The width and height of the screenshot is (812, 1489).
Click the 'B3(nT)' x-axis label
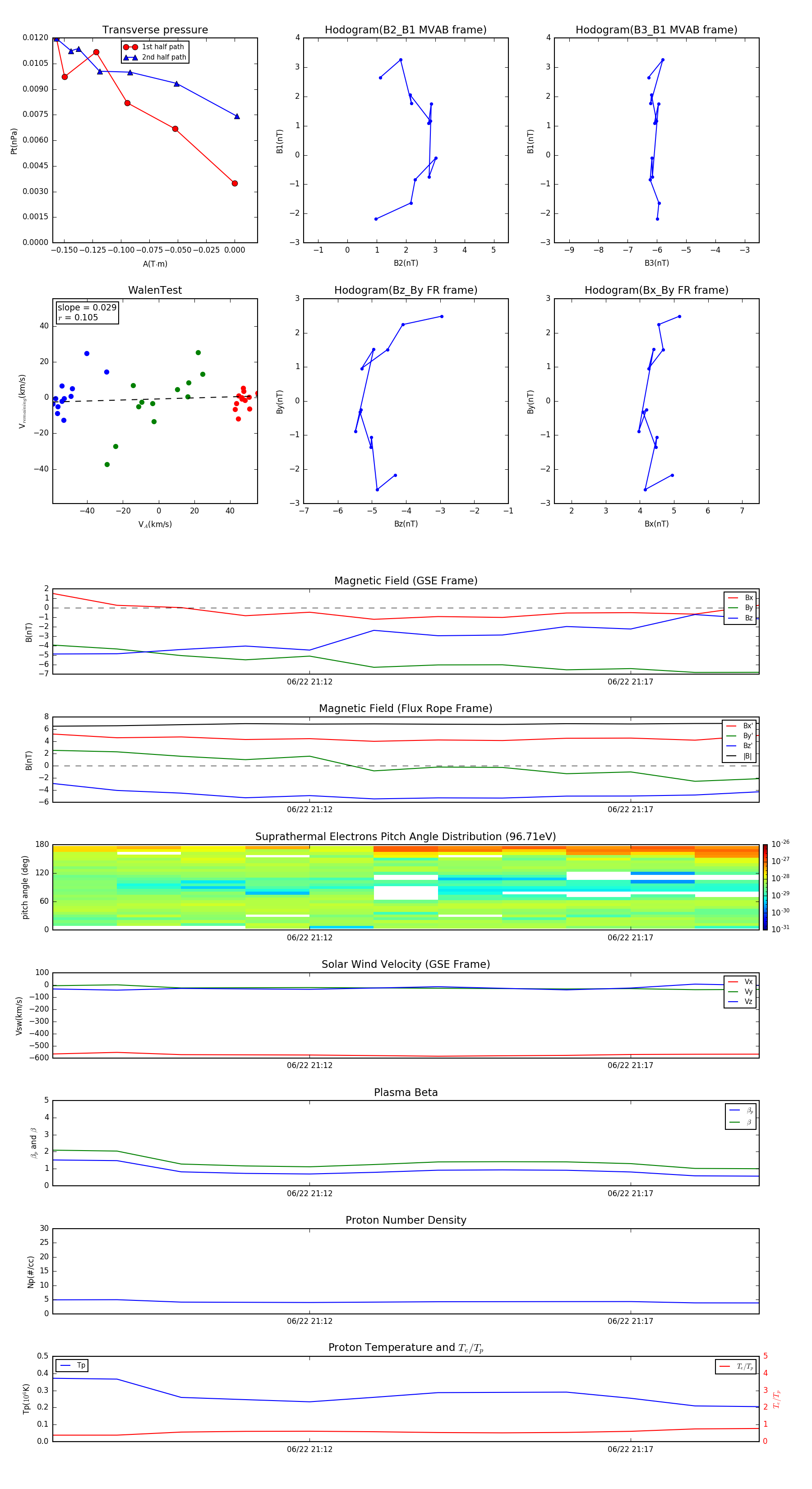click(x=656, y=264)
